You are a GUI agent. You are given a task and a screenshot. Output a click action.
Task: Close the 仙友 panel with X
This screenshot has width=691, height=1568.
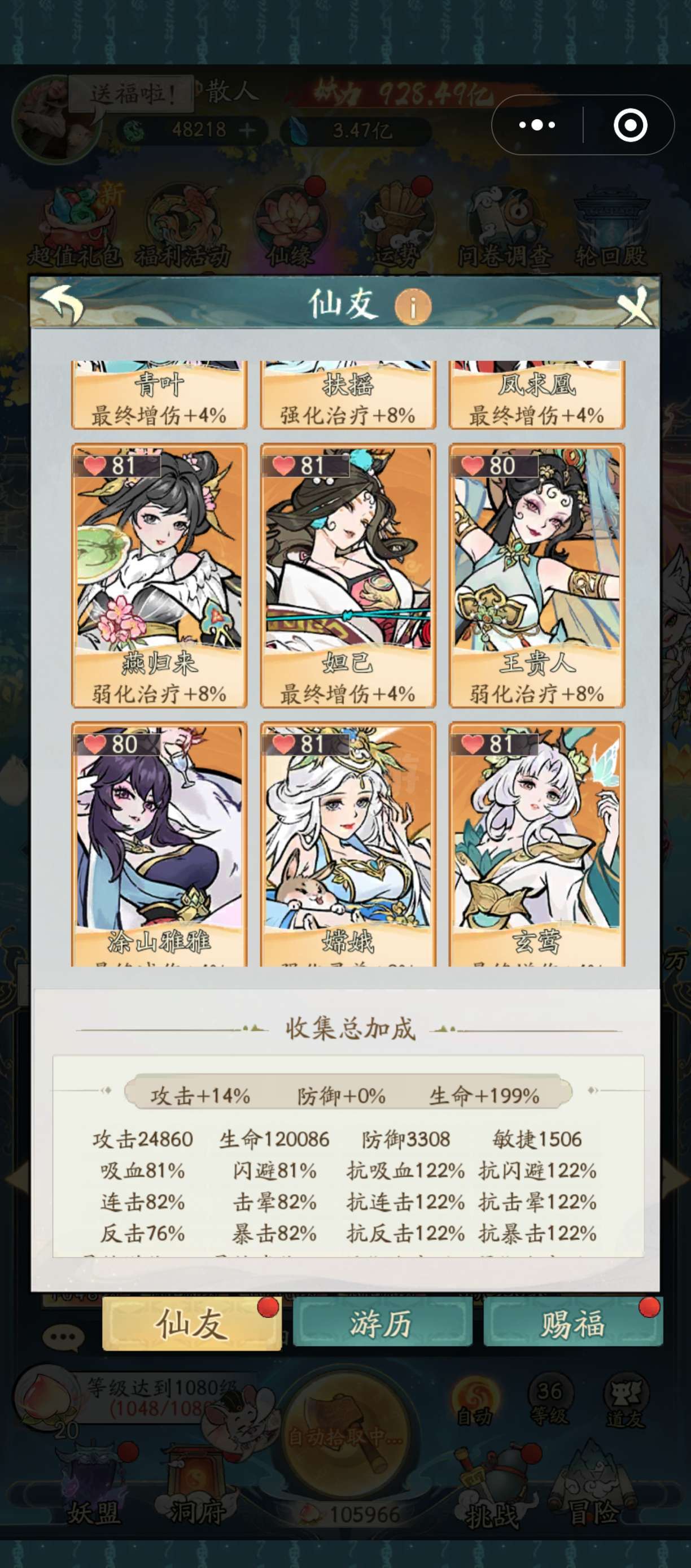click(x=635, y=305)
